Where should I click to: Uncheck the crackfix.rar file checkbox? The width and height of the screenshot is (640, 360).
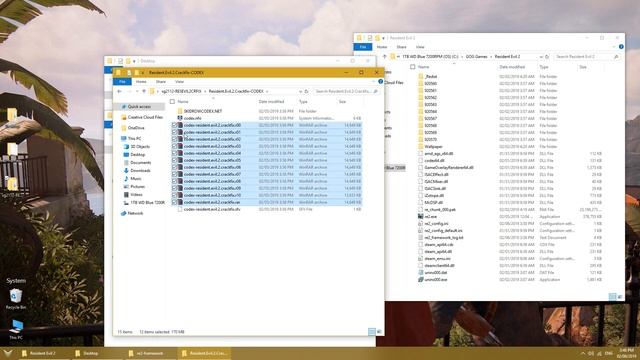pyautogui.click(x=174, y=202)
